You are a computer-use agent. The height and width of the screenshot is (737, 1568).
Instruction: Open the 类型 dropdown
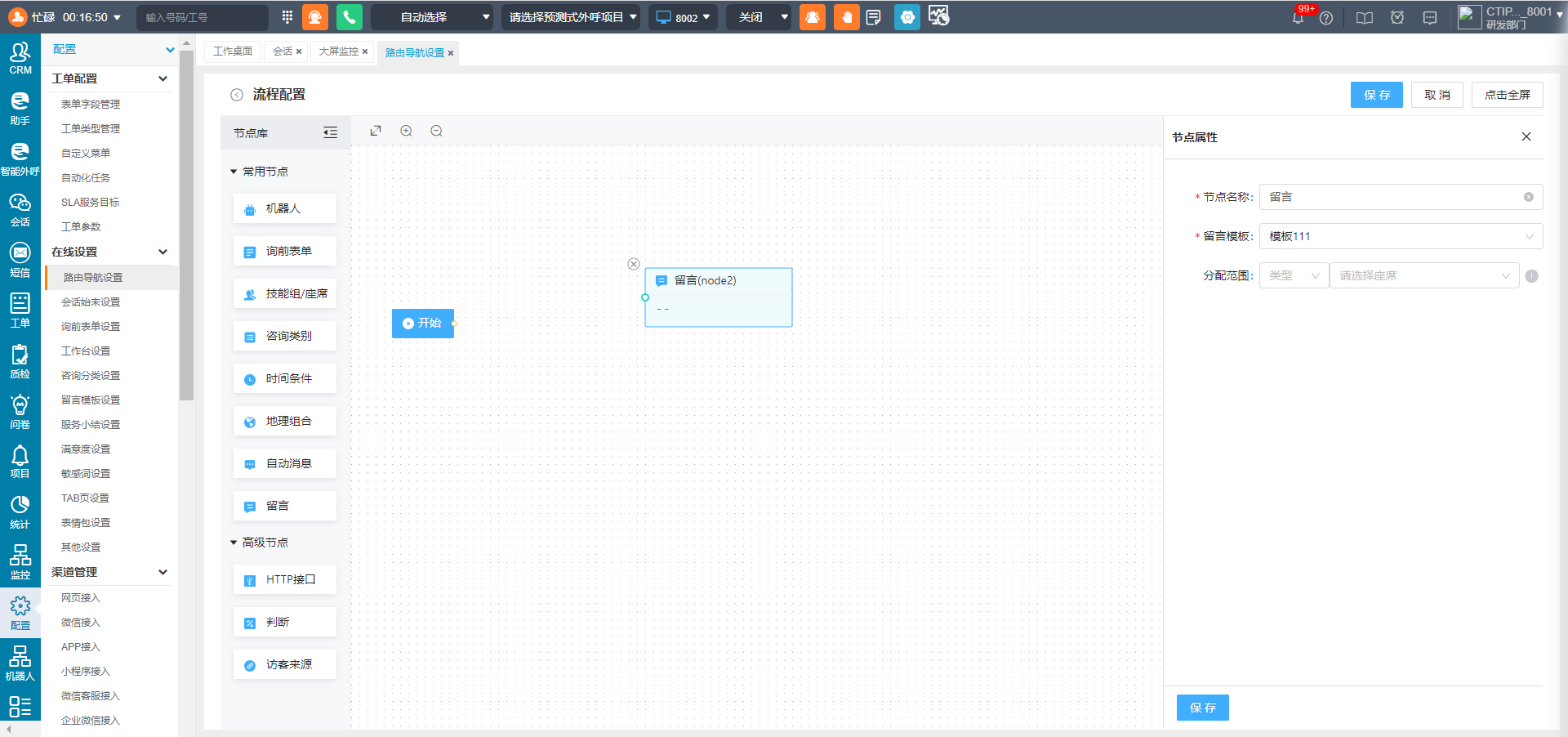[x=1294, y=275]
